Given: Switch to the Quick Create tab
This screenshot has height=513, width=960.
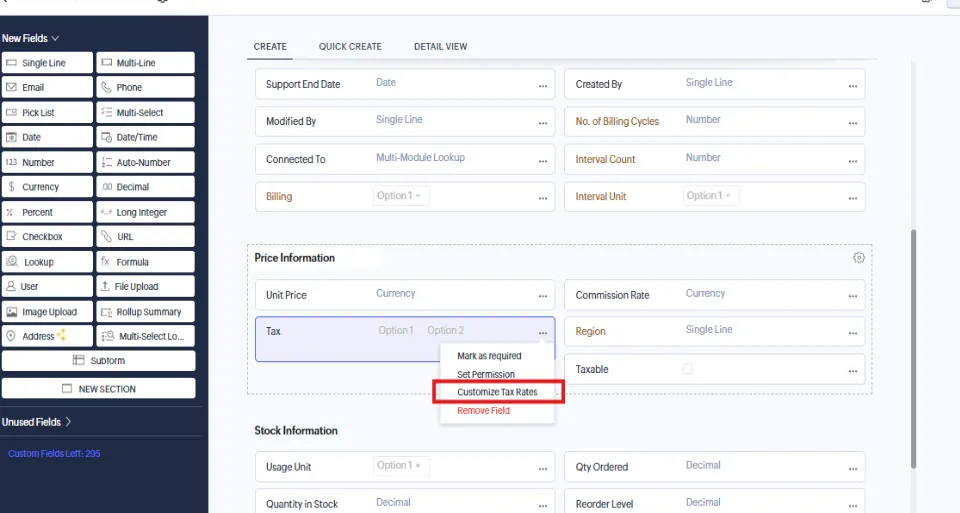Looking at the screenshot, I should 350,47.
